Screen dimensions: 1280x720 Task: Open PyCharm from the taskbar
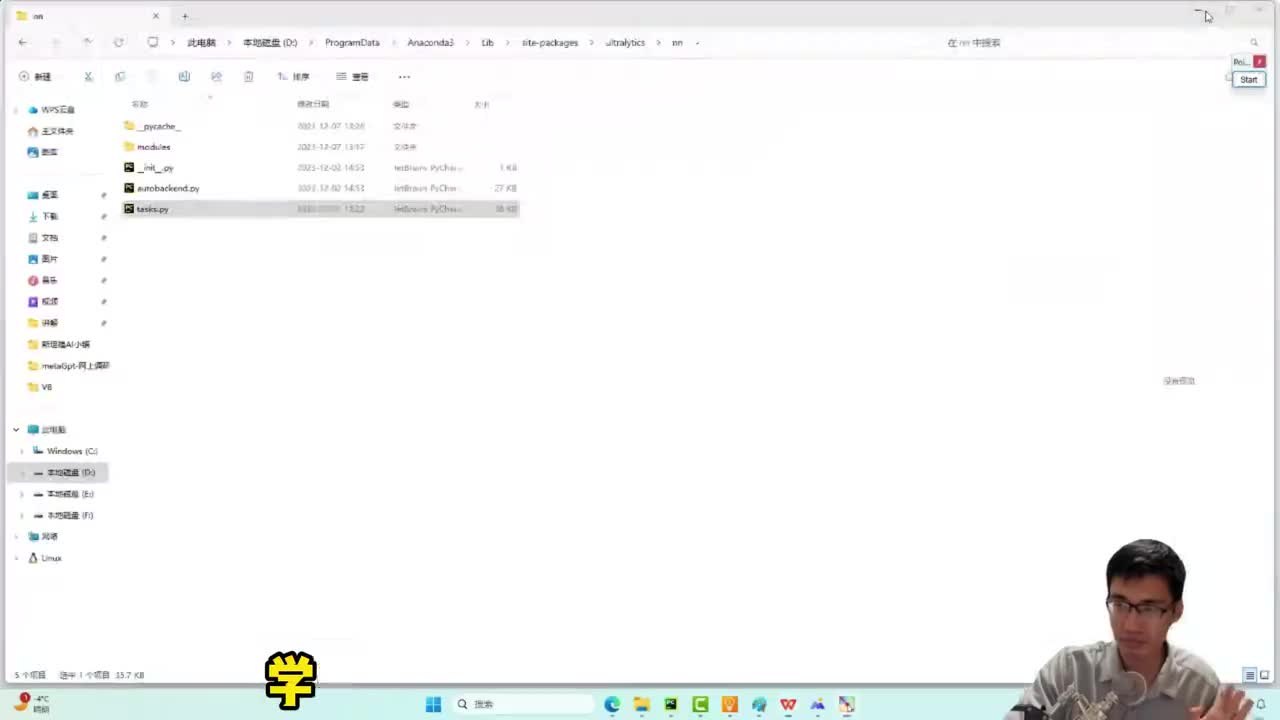670,704
